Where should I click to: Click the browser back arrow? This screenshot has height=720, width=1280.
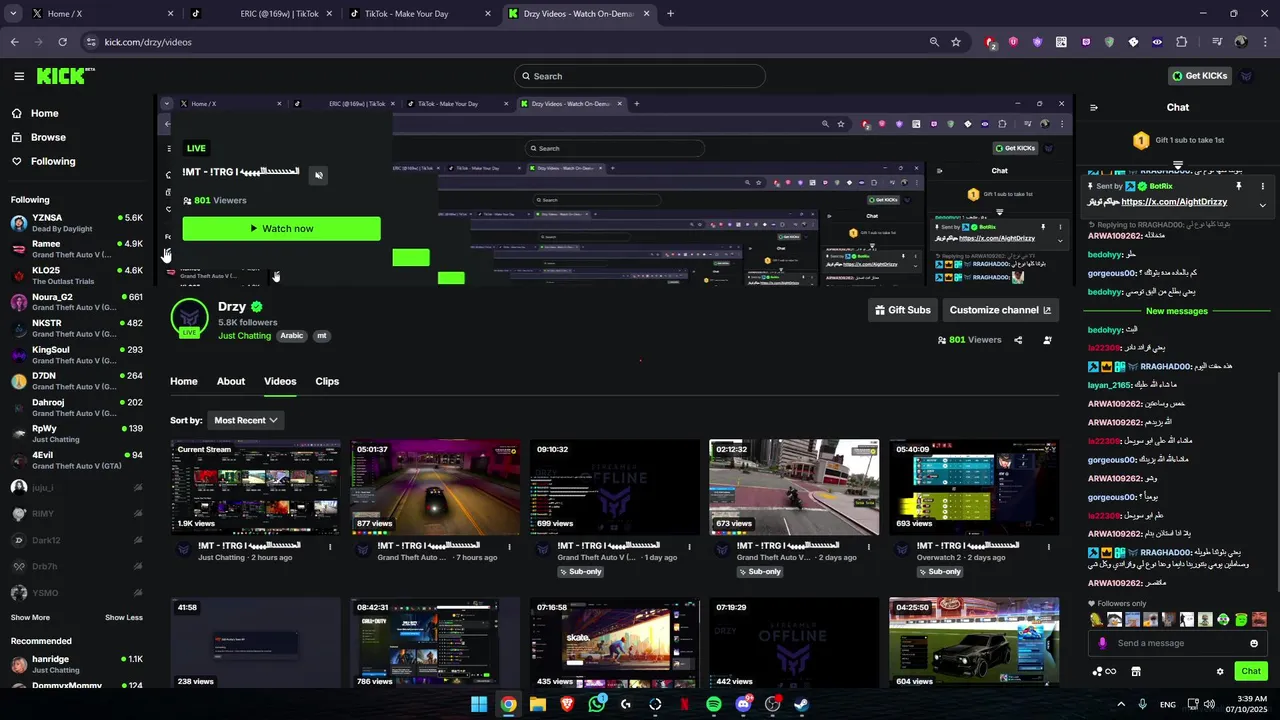[15, 42]
